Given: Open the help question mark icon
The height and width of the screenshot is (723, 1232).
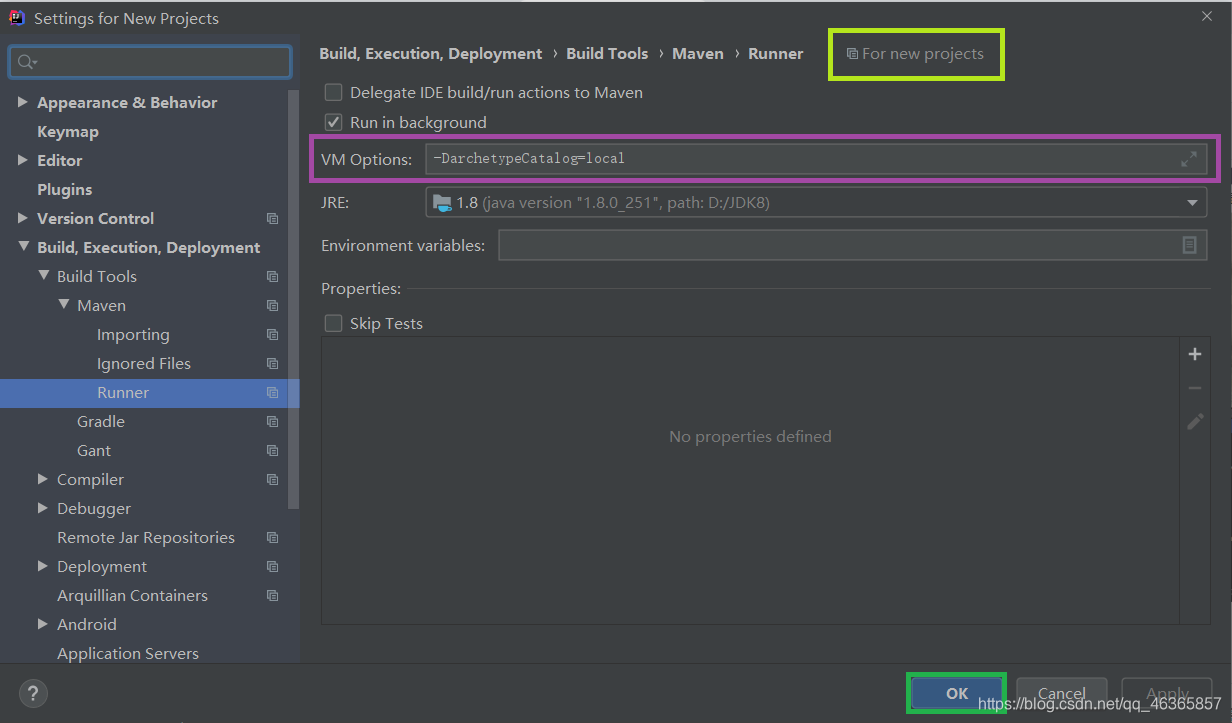Looking at the screenshot, I should click(33, 693).
